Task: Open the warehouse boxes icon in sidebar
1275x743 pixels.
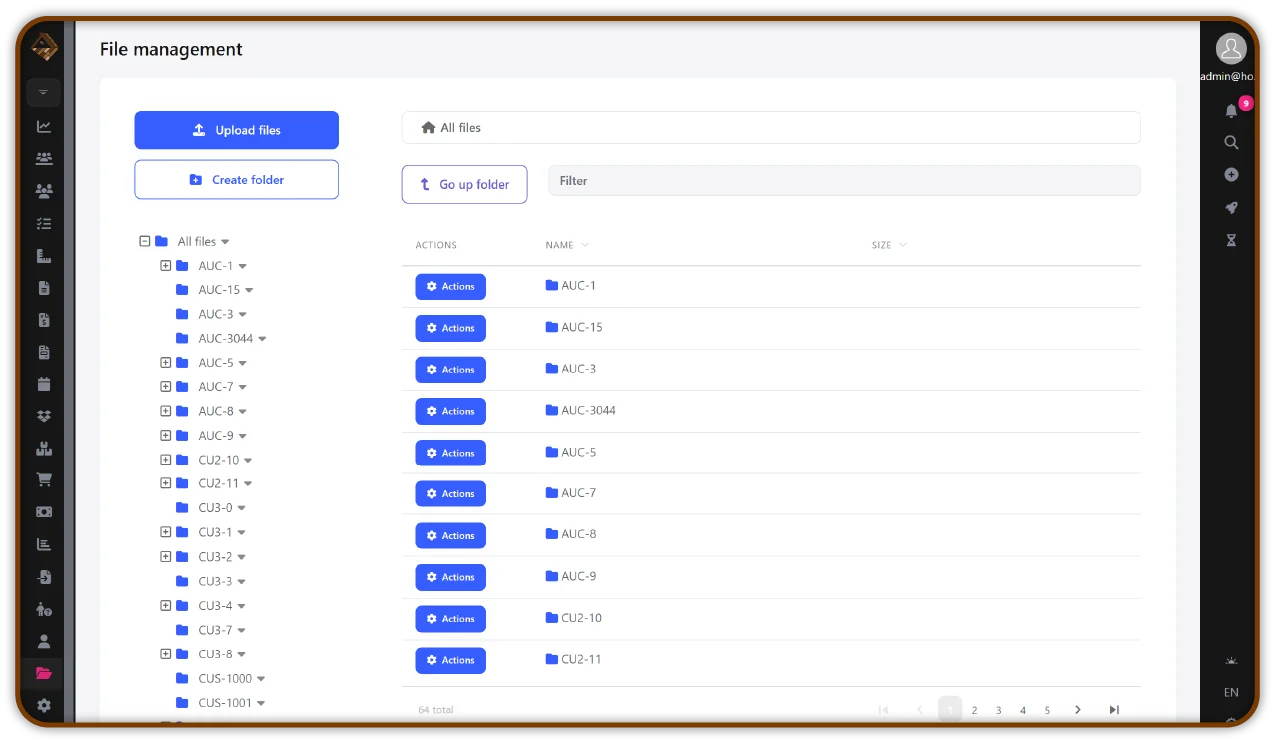Action: click(44, 448)
